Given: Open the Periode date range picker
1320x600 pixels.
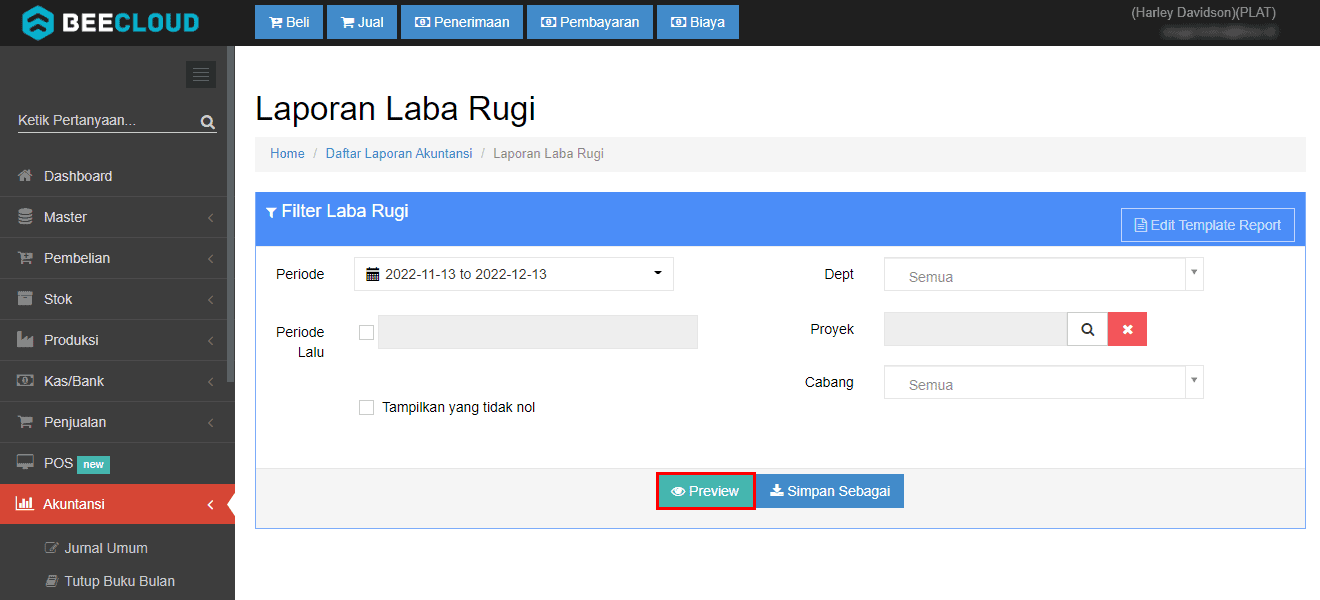Looking at the screenshot, I should pos(514,274).
